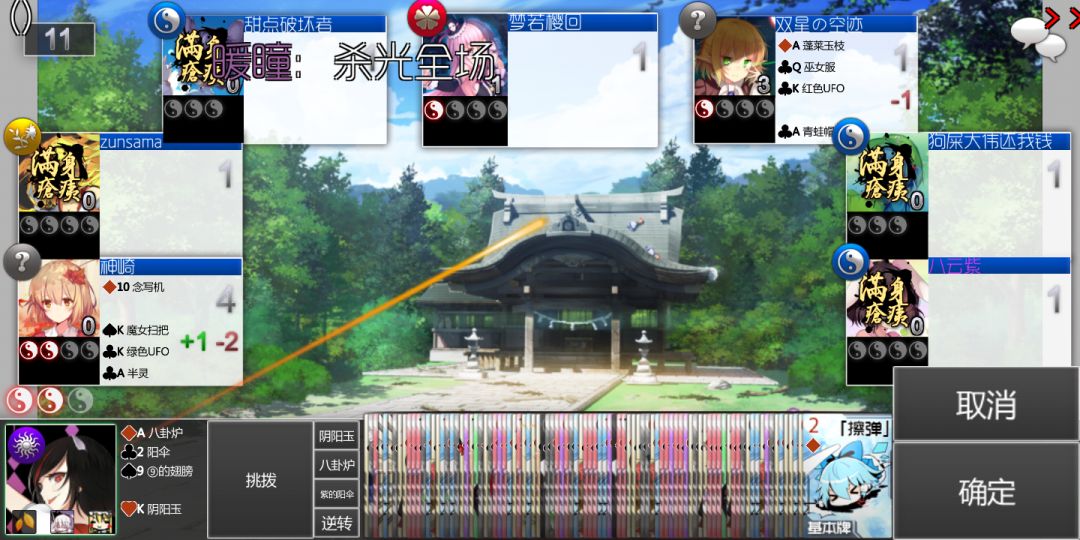Click 双星の空迹's club Q 巫女服 equipment
The image size is (1080, 540).
click(x=807, y=67)
